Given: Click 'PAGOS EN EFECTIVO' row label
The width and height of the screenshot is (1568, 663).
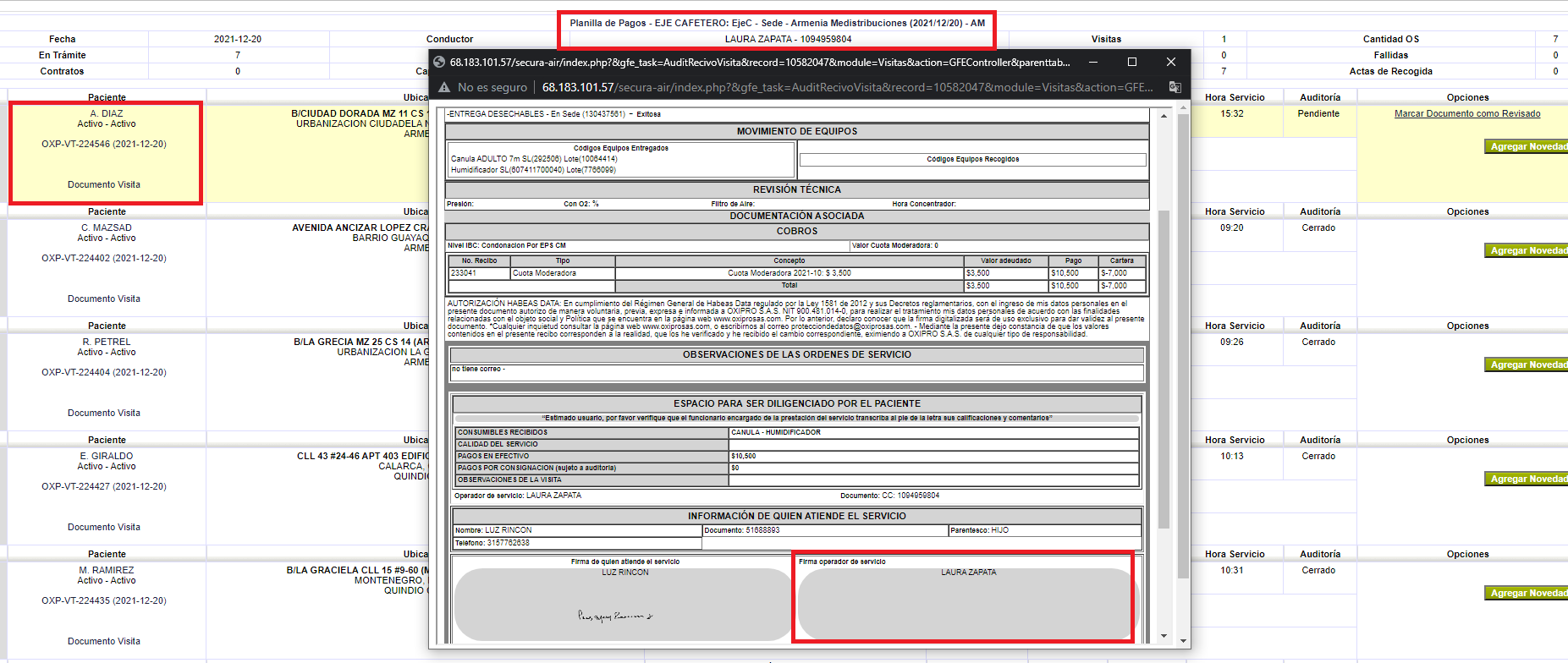Looking at the screenshot, I should coord(592,456).
